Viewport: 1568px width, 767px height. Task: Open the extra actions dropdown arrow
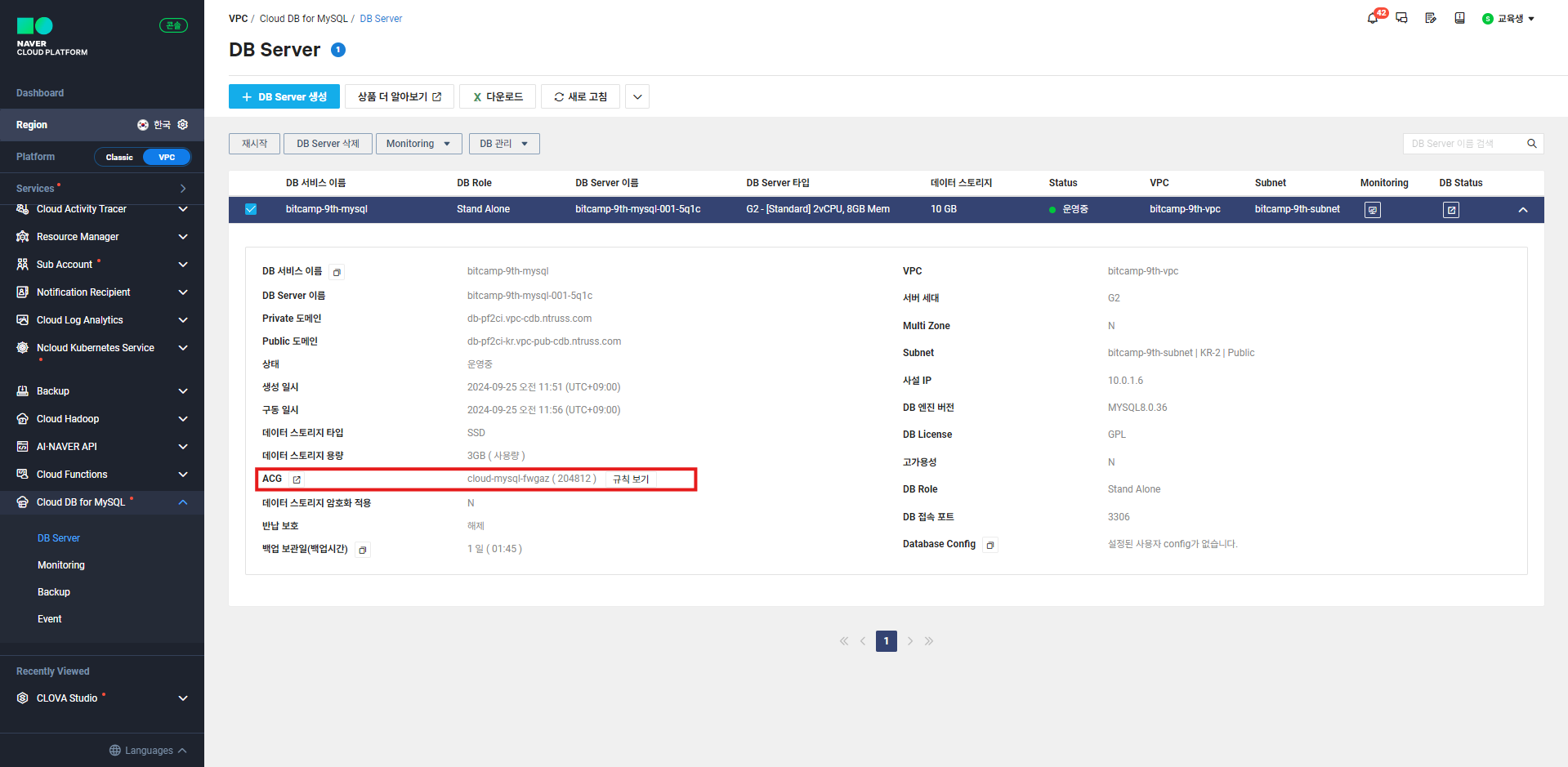[x=637, y=96]
